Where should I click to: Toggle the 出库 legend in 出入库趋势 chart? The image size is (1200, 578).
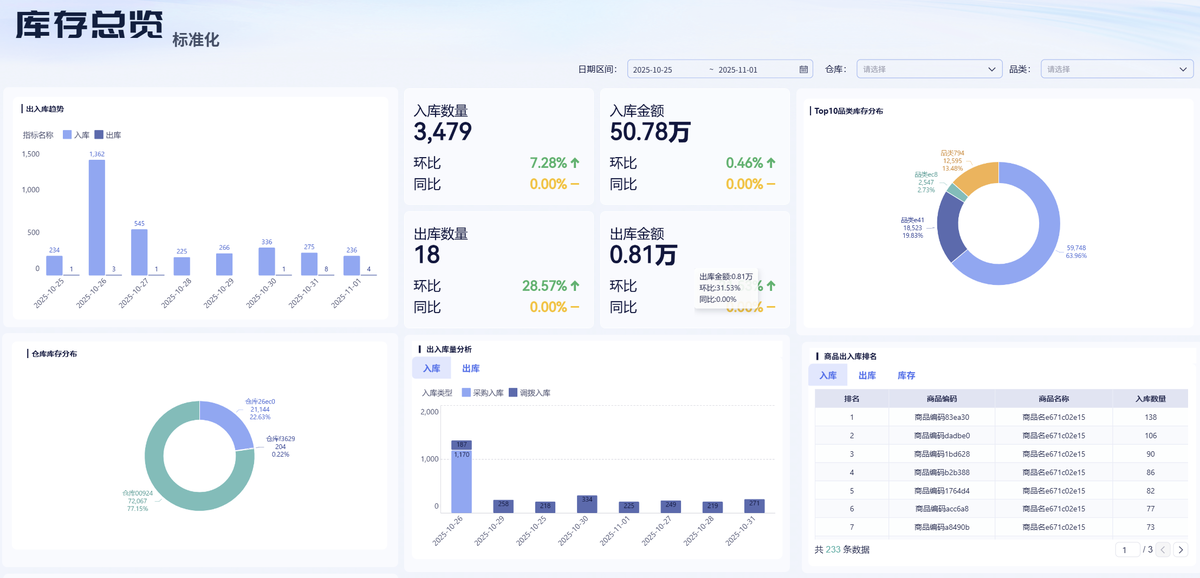[107, 134]
